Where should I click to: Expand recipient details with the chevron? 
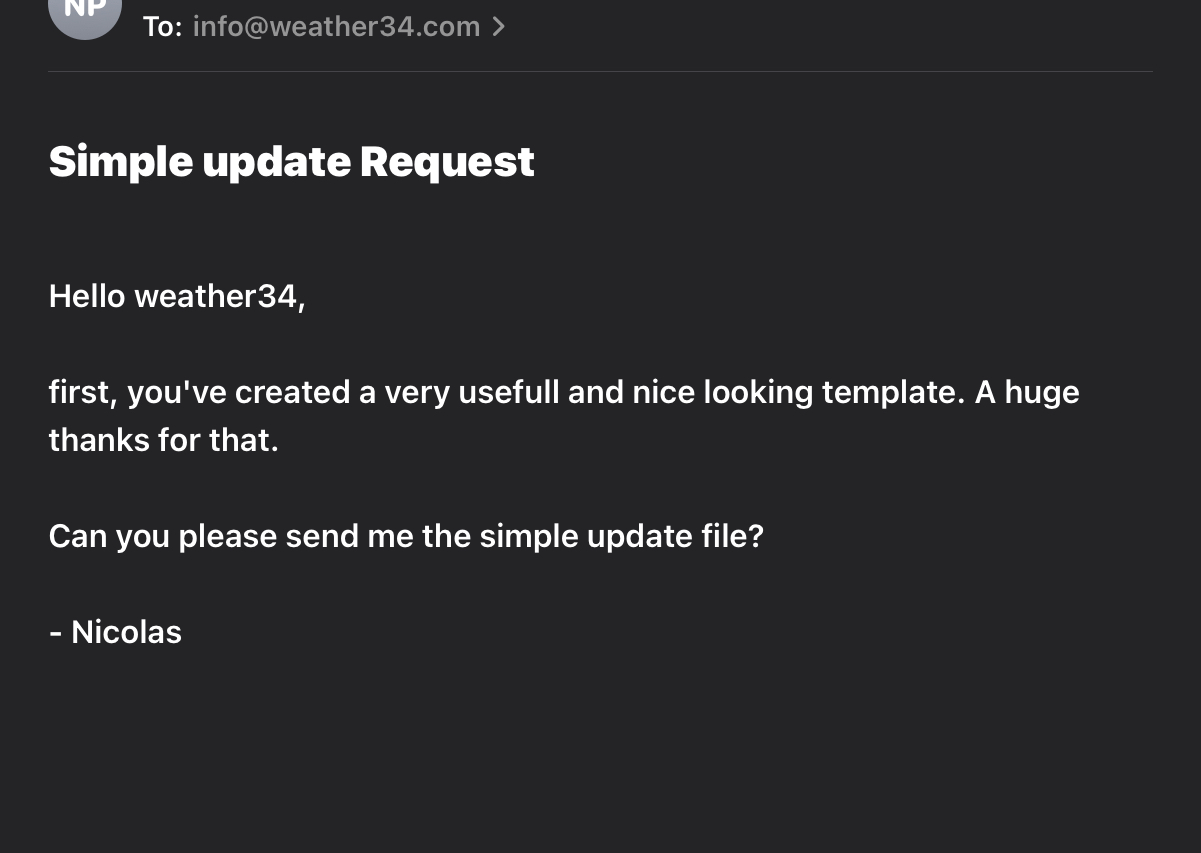tap(499, 27)
